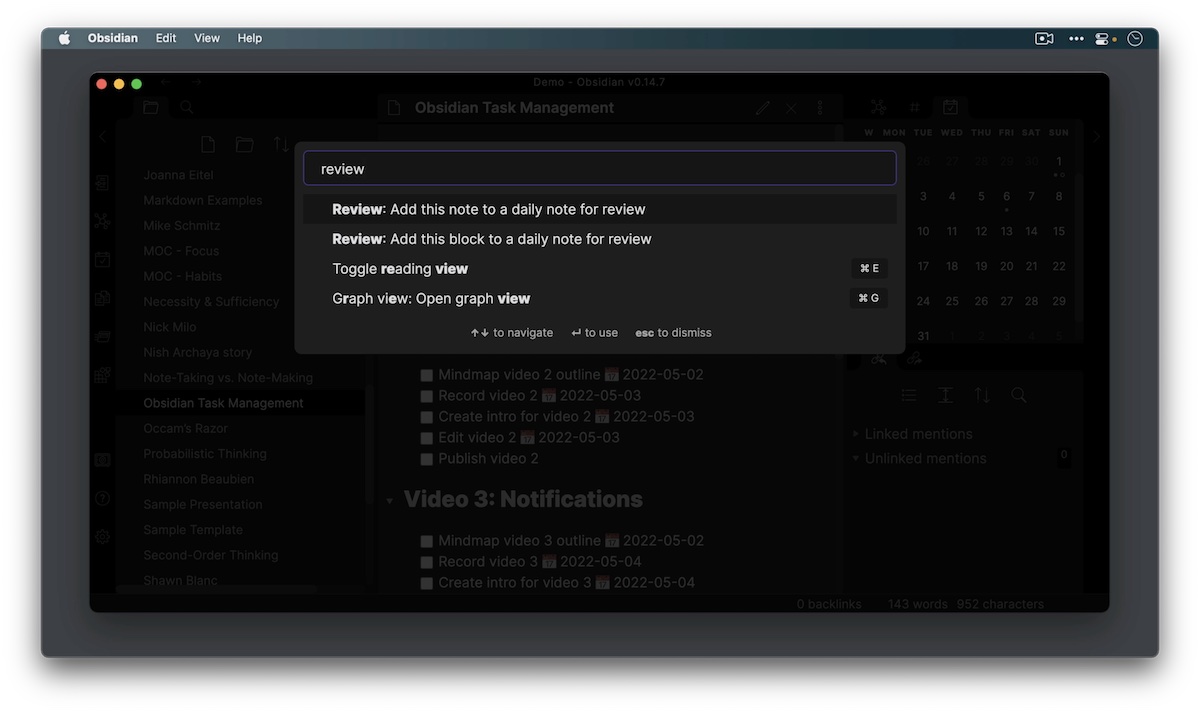Viewport: 1200px width, 712px height.
Task: Open the note's more options menu
Action: coord(820,108)
